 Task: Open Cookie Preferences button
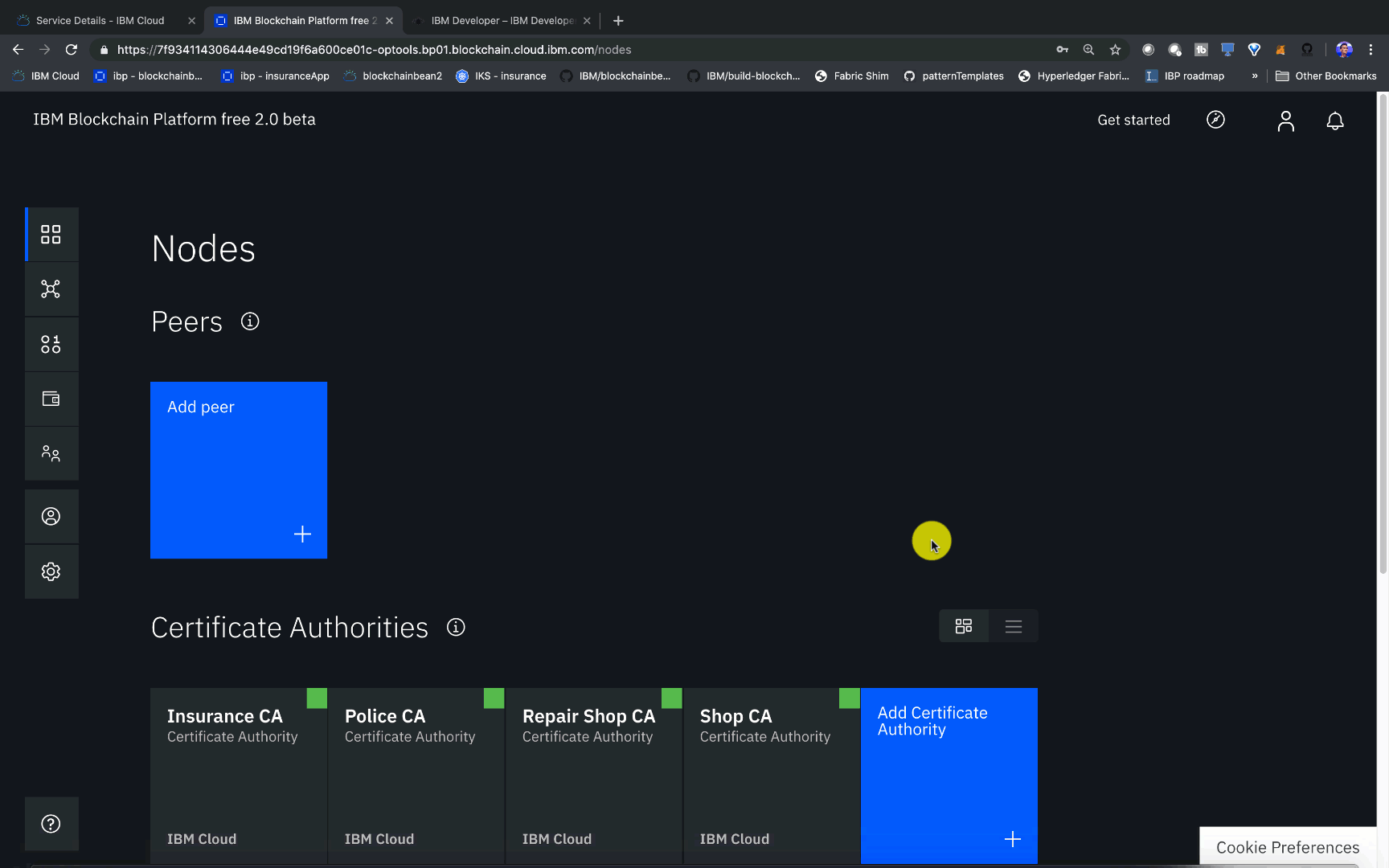1288,847
